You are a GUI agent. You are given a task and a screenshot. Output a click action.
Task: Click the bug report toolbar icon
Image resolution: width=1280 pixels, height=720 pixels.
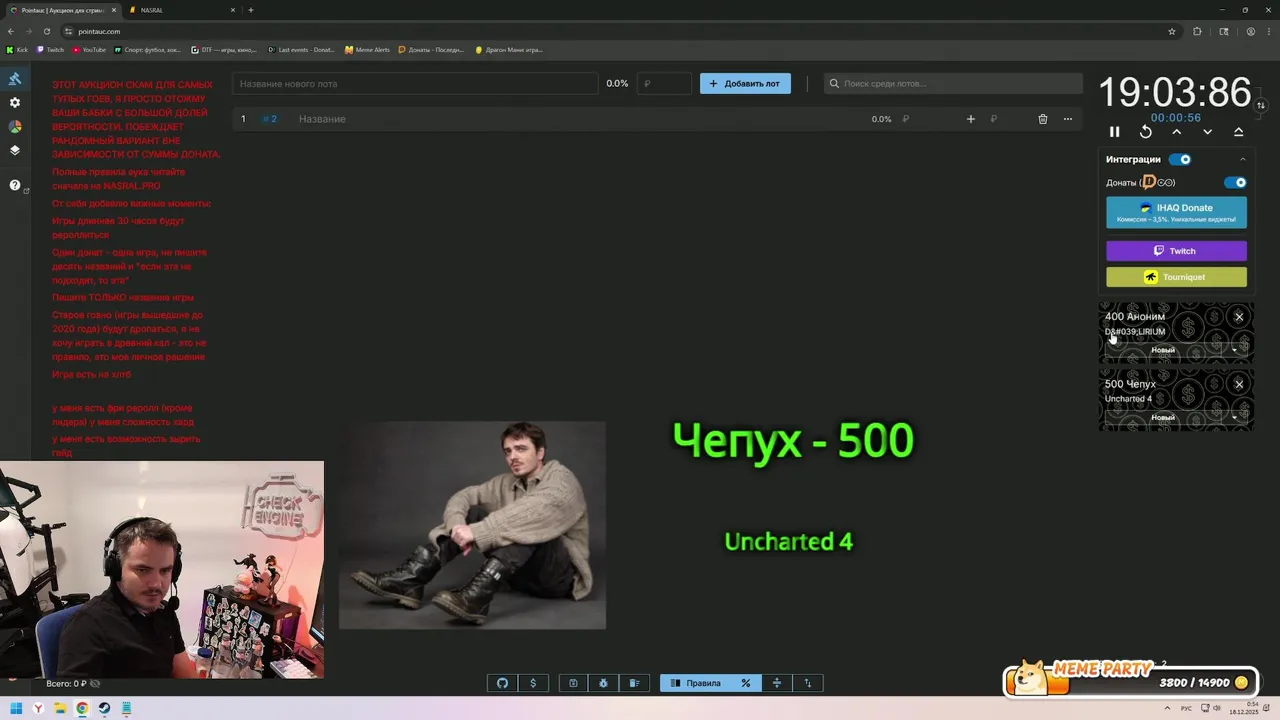click(x=604, y=683)
